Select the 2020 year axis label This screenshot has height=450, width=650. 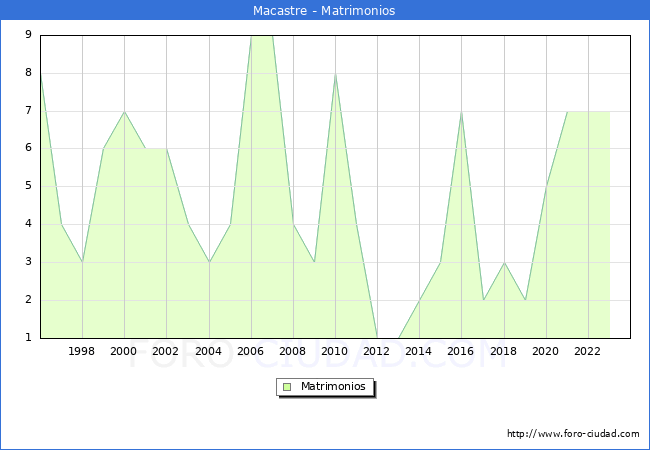click(546, 351)
